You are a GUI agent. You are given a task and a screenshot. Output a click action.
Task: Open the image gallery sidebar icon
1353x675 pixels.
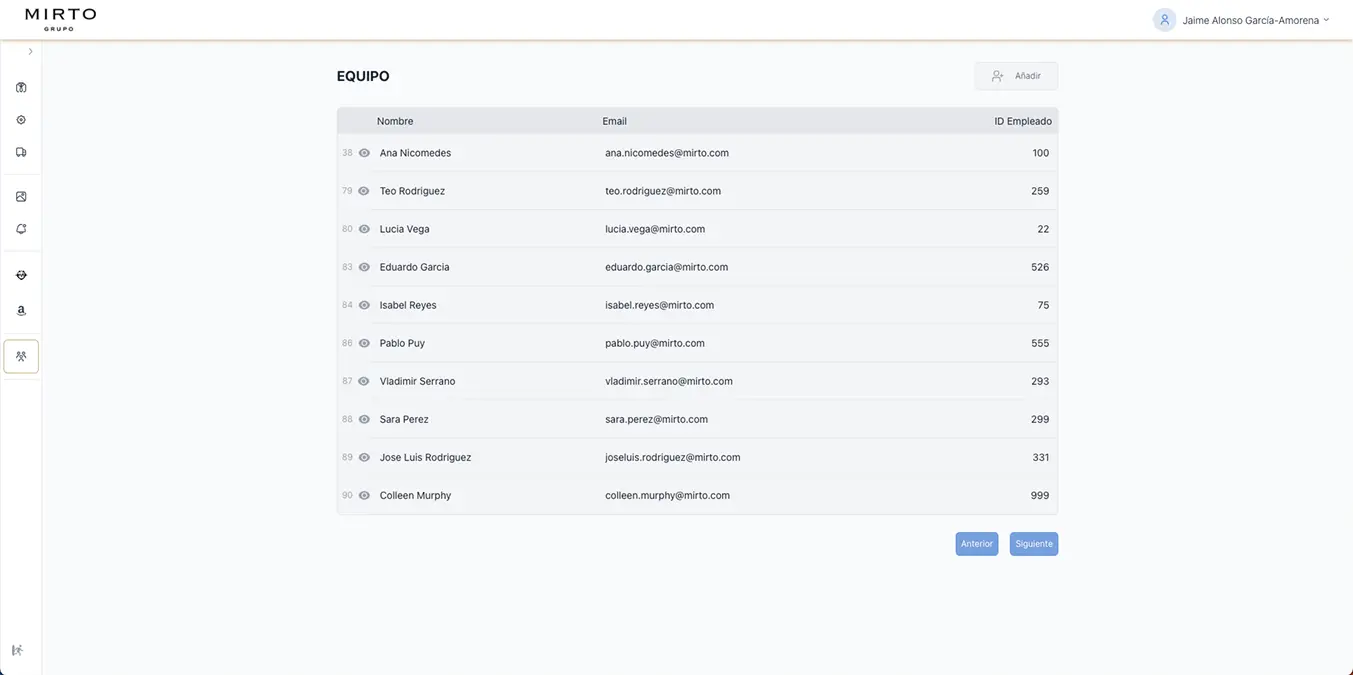coord(21,197)
